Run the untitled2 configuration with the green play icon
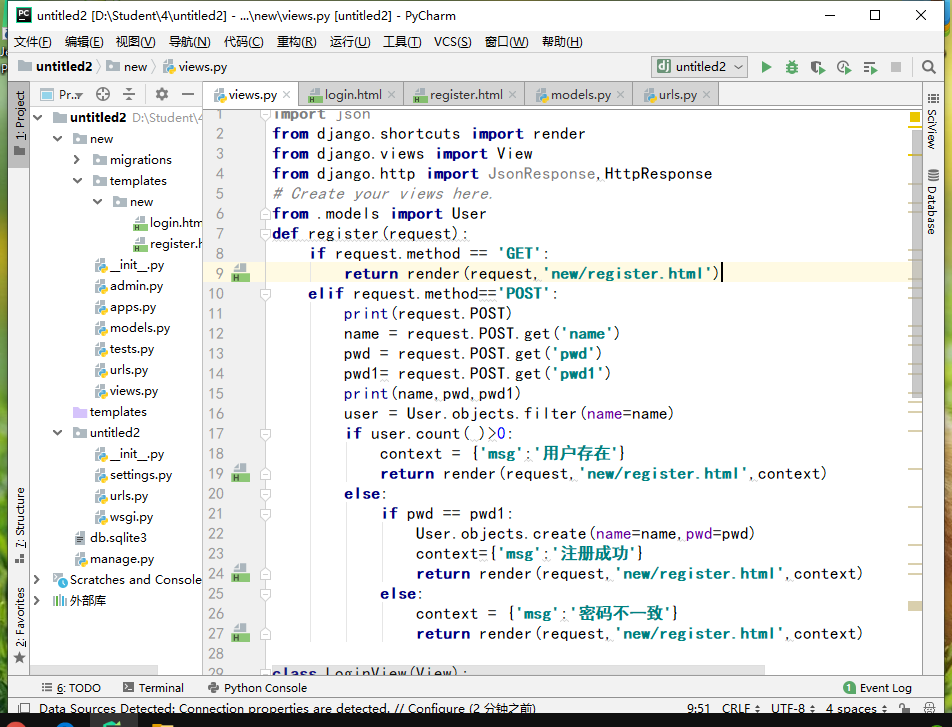The image size is (952, 727). [x=766, y=67]
